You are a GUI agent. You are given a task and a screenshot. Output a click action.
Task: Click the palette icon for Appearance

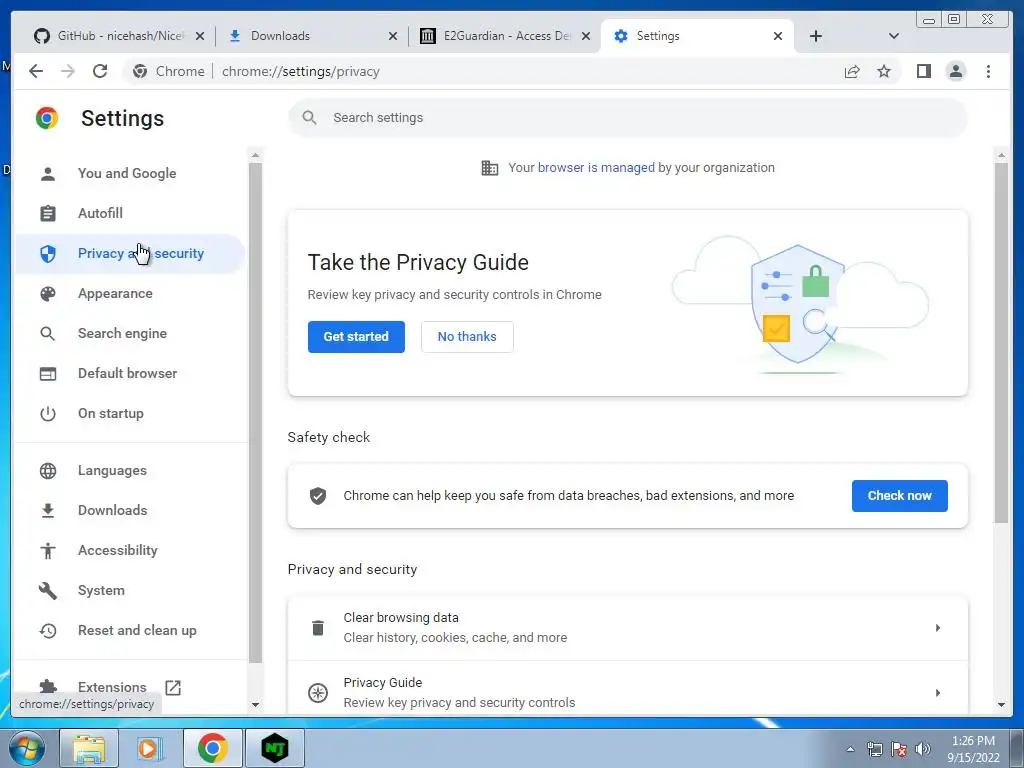[48, 294]
